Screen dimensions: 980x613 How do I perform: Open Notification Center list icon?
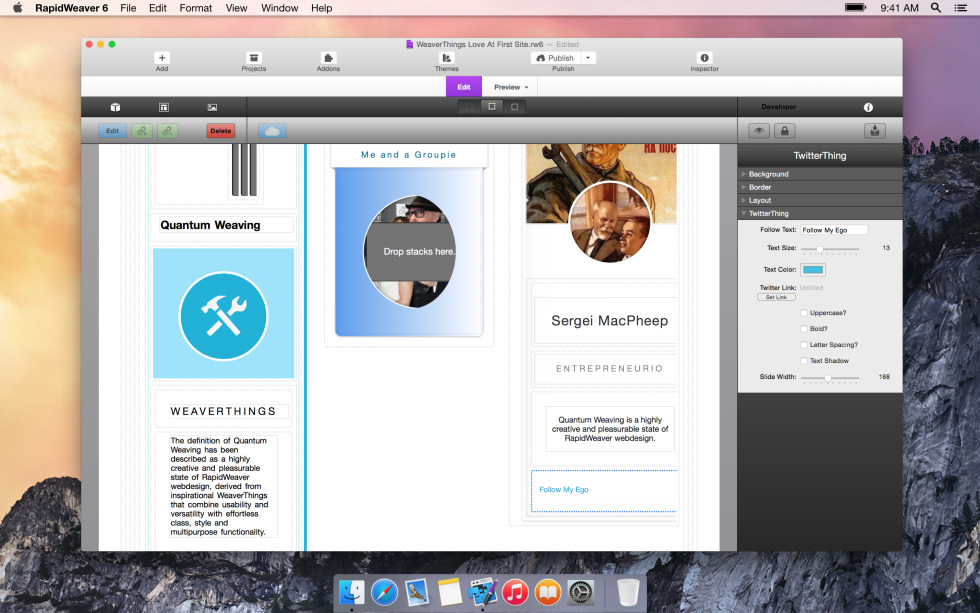pyautogui.click(x=961, y=7)
